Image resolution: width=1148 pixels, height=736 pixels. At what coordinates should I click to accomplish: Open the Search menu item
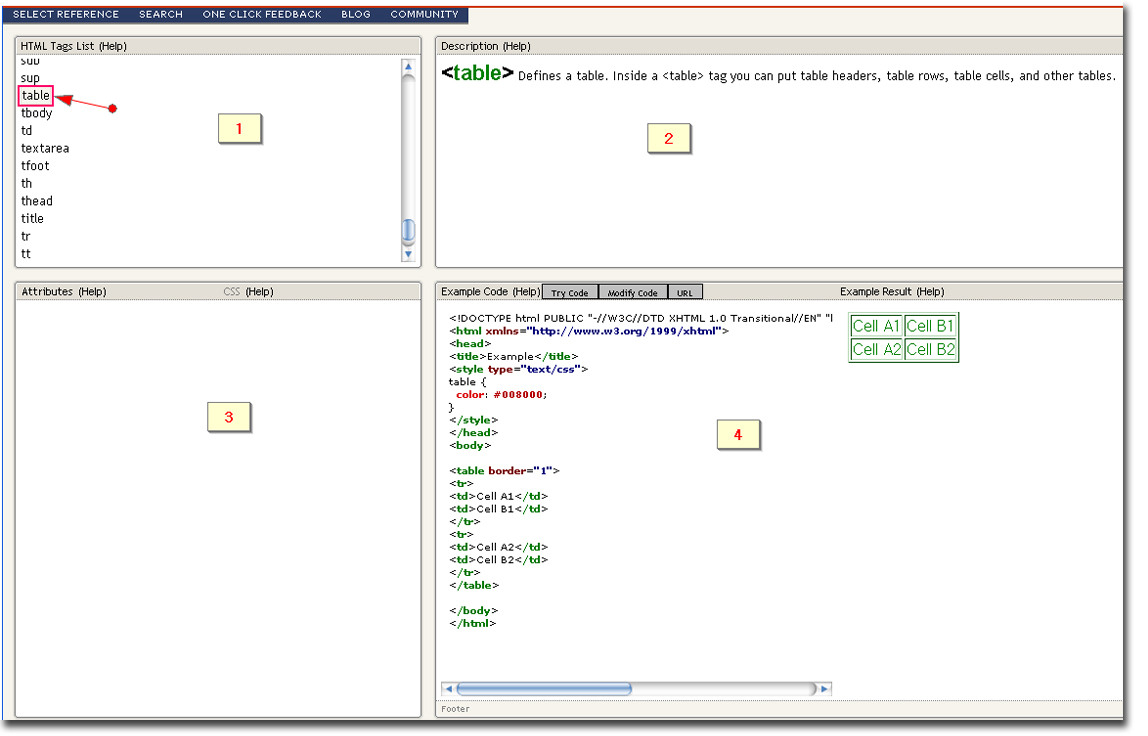tap(161, 14)
